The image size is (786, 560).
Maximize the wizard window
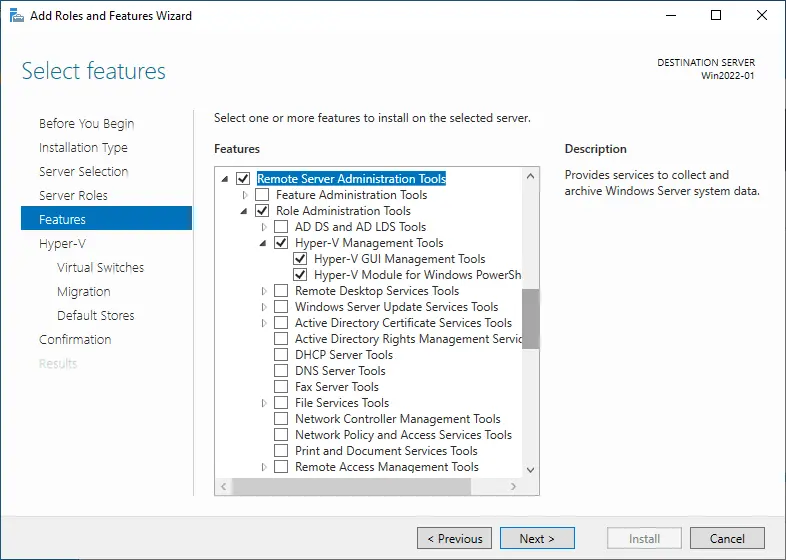(x=716, y=16)
